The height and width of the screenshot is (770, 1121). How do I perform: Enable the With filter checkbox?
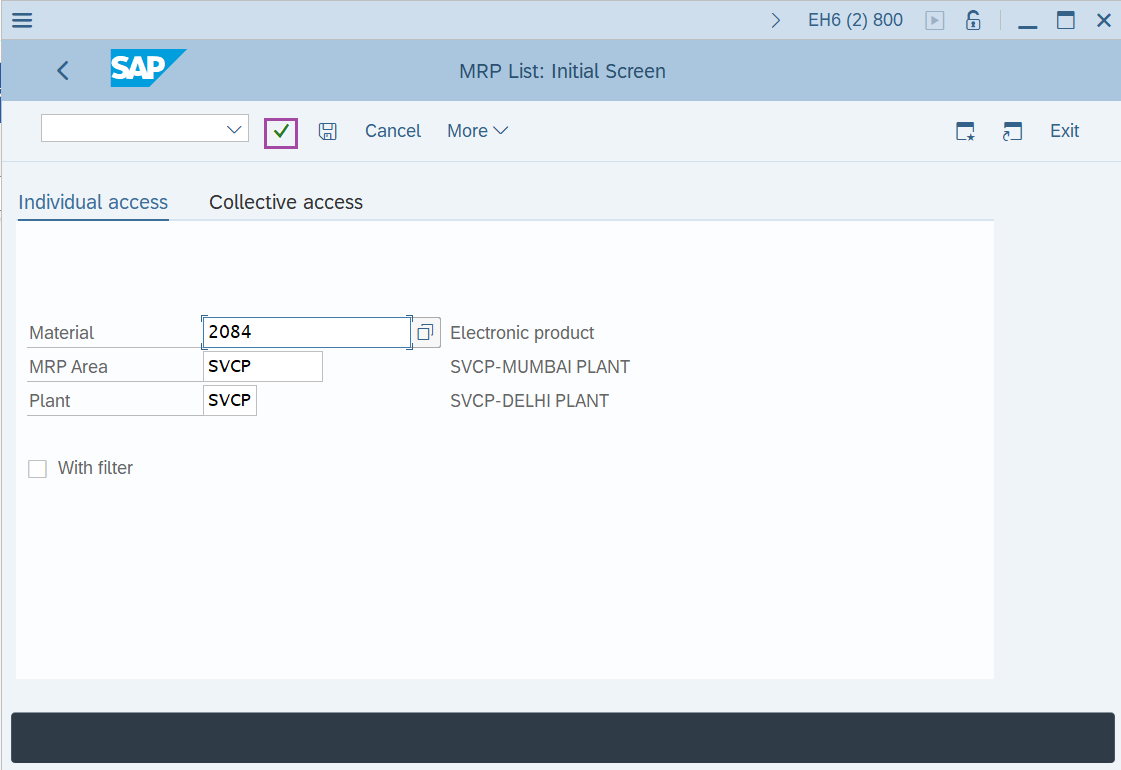pyautogui.click(x=37, y=468)
